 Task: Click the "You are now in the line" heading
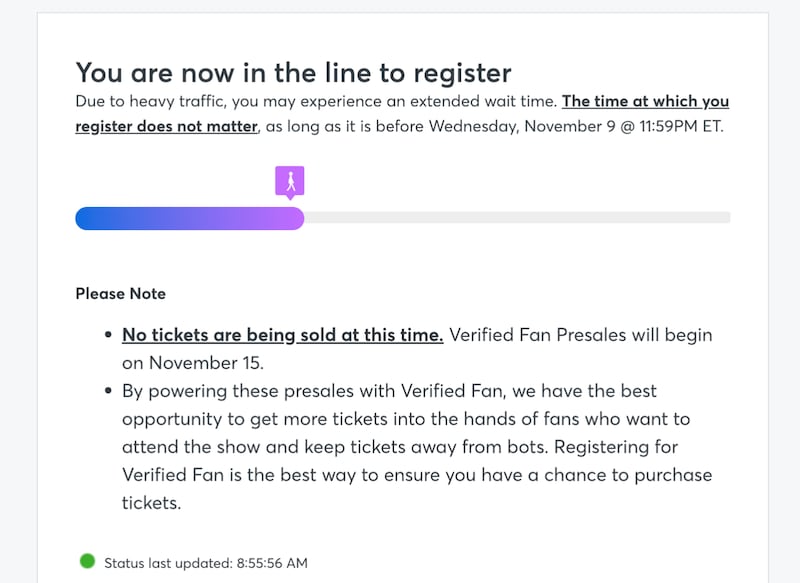(293, 72)
